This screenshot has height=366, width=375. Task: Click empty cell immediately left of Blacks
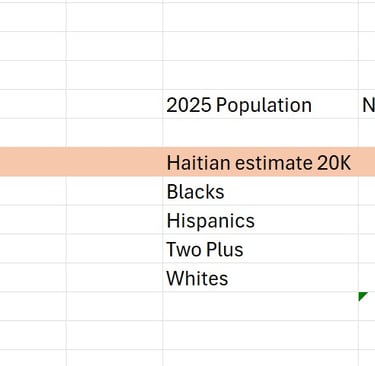coord(114,191)
